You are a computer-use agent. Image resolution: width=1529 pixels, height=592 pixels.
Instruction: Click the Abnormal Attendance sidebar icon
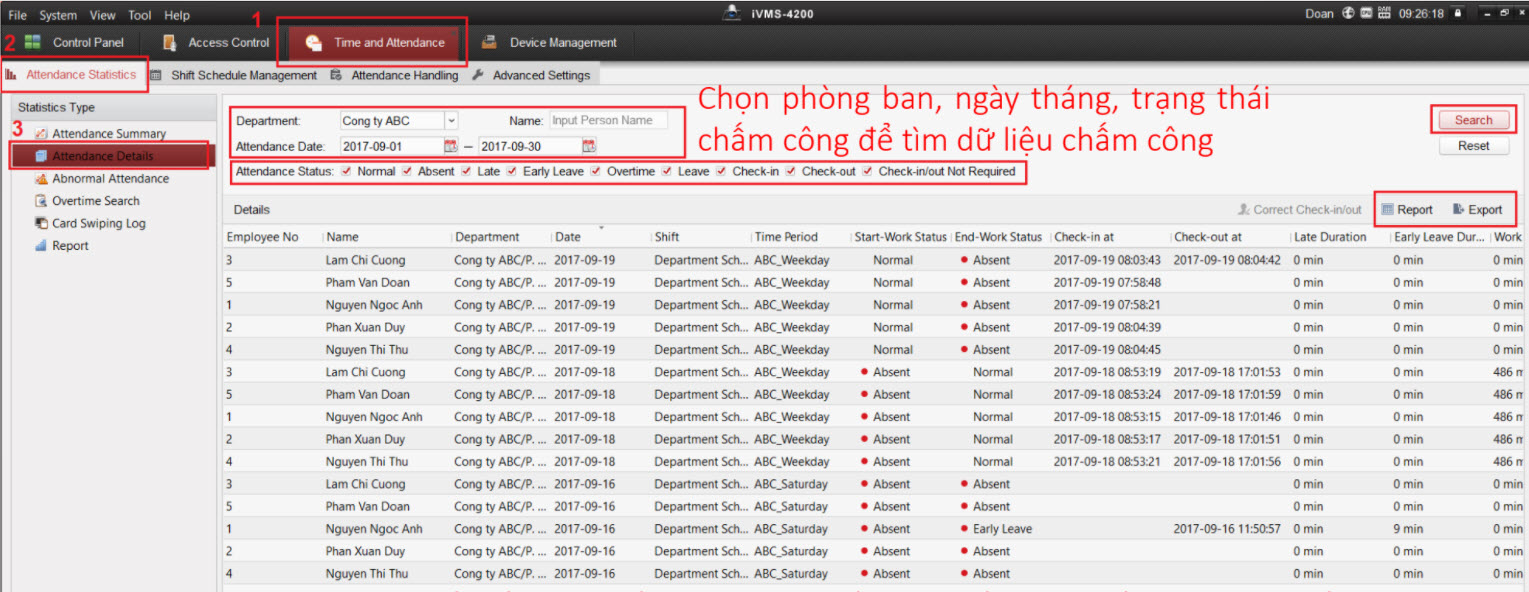pos(41,179)
